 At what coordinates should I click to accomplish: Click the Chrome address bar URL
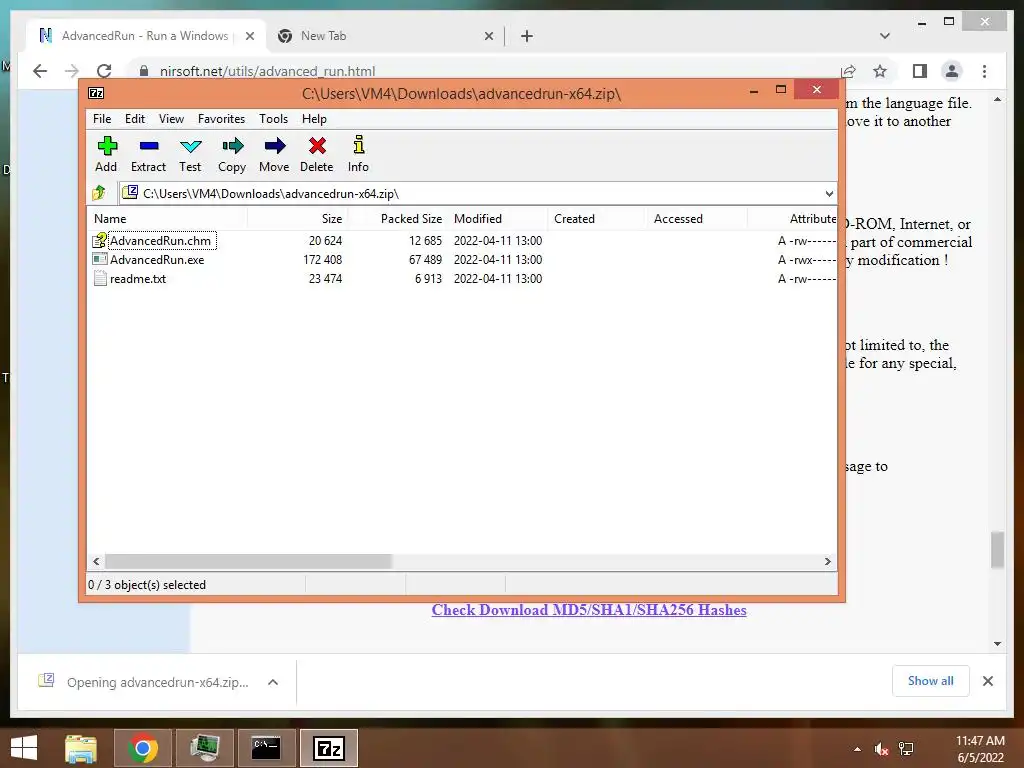click(x=267, y=71)
